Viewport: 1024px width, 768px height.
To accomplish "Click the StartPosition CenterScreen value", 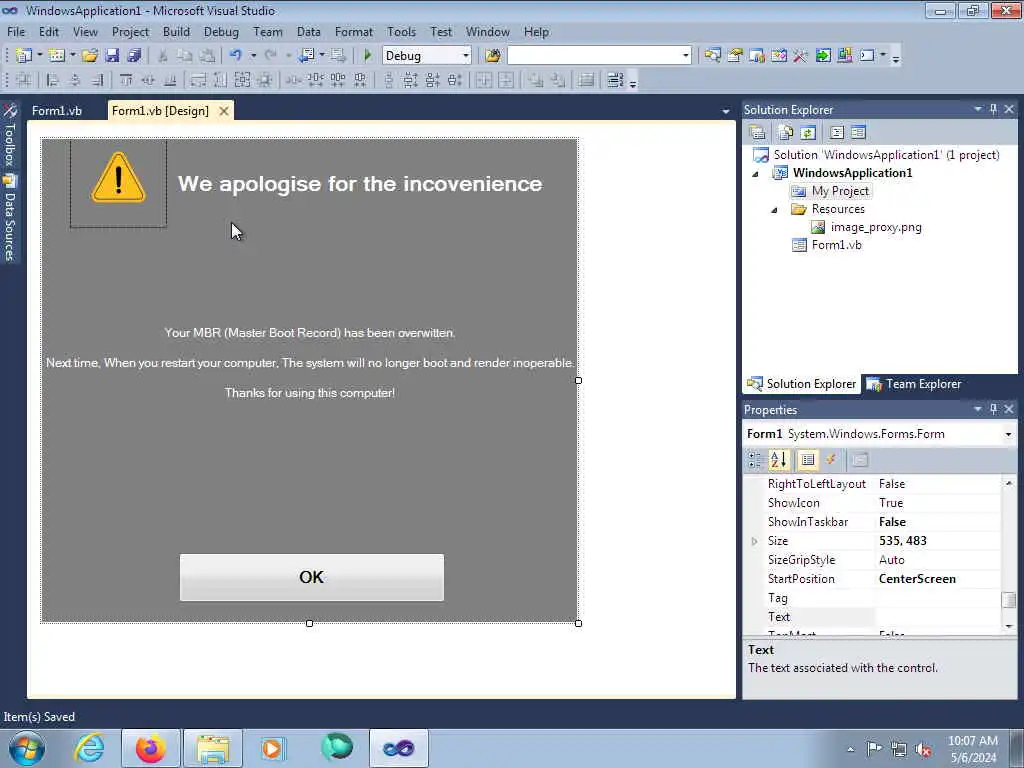I will [937, 579].
